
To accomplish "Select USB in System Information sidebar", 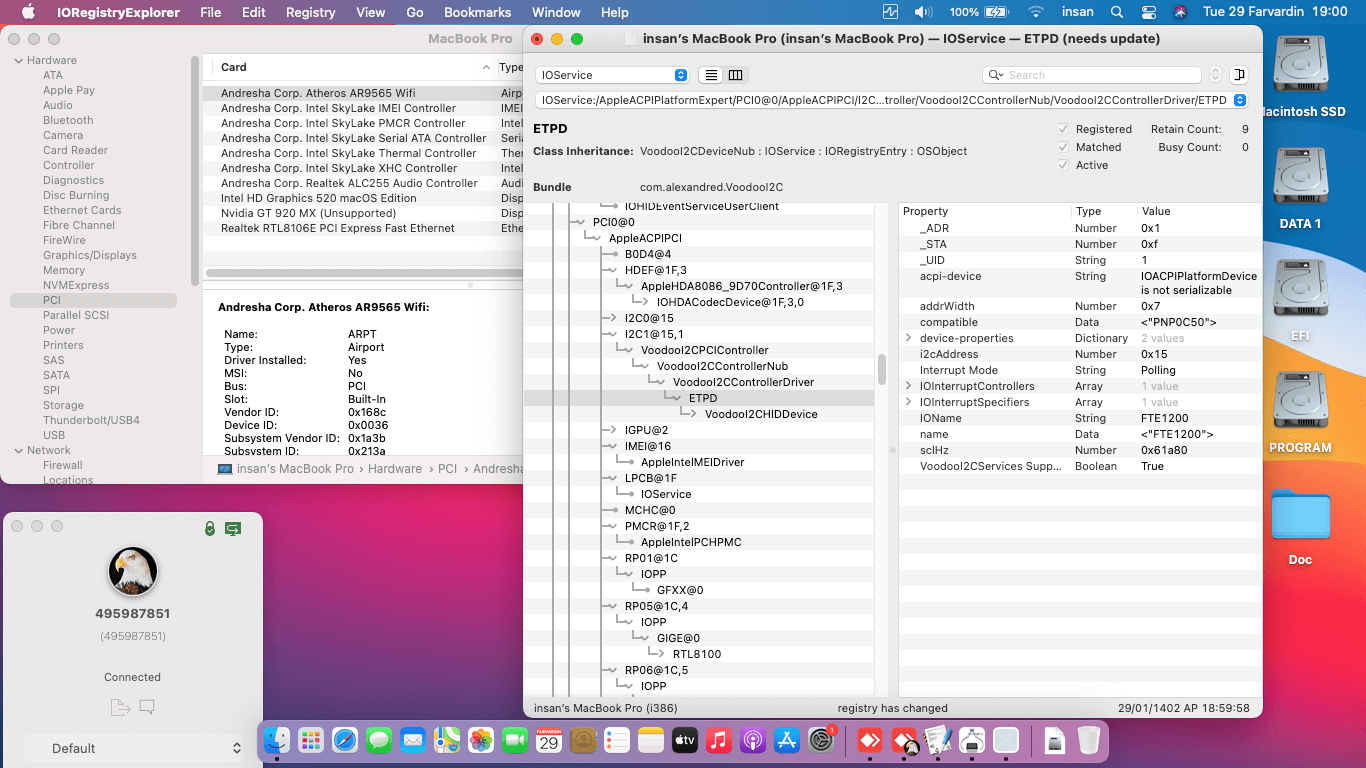I will tap(54, 435).
